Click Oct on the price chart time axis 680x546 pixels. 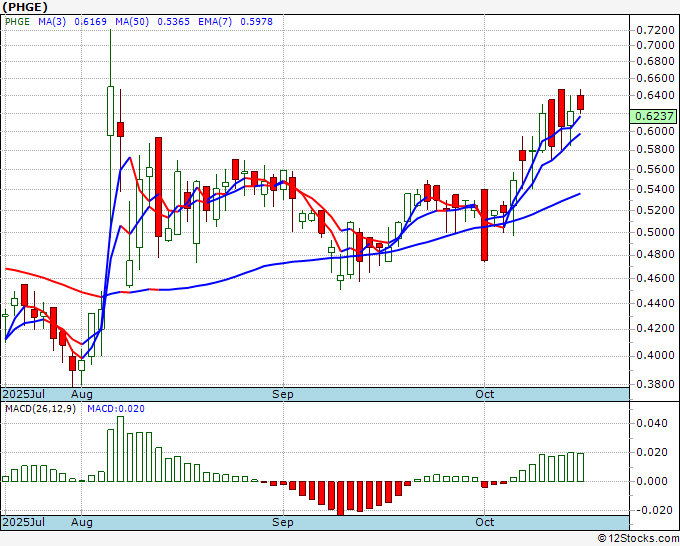(484, 394)
